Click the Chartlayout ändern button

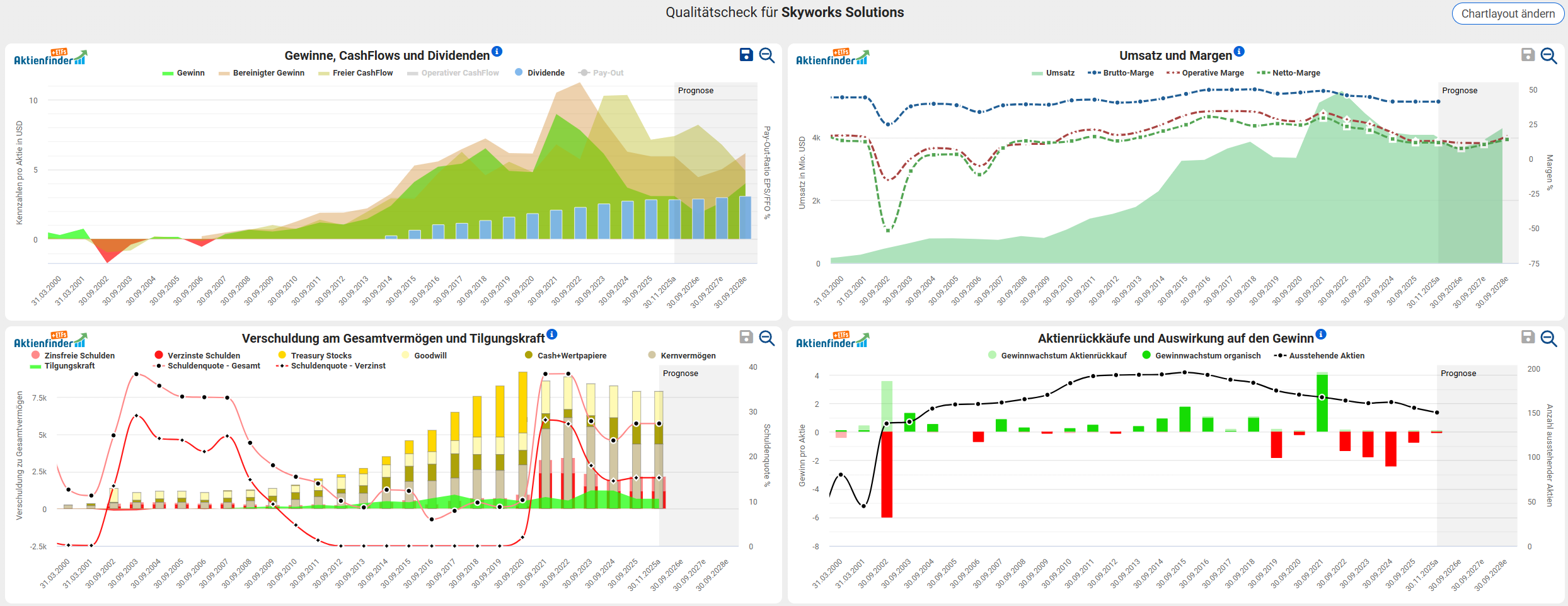[1507, 14]
